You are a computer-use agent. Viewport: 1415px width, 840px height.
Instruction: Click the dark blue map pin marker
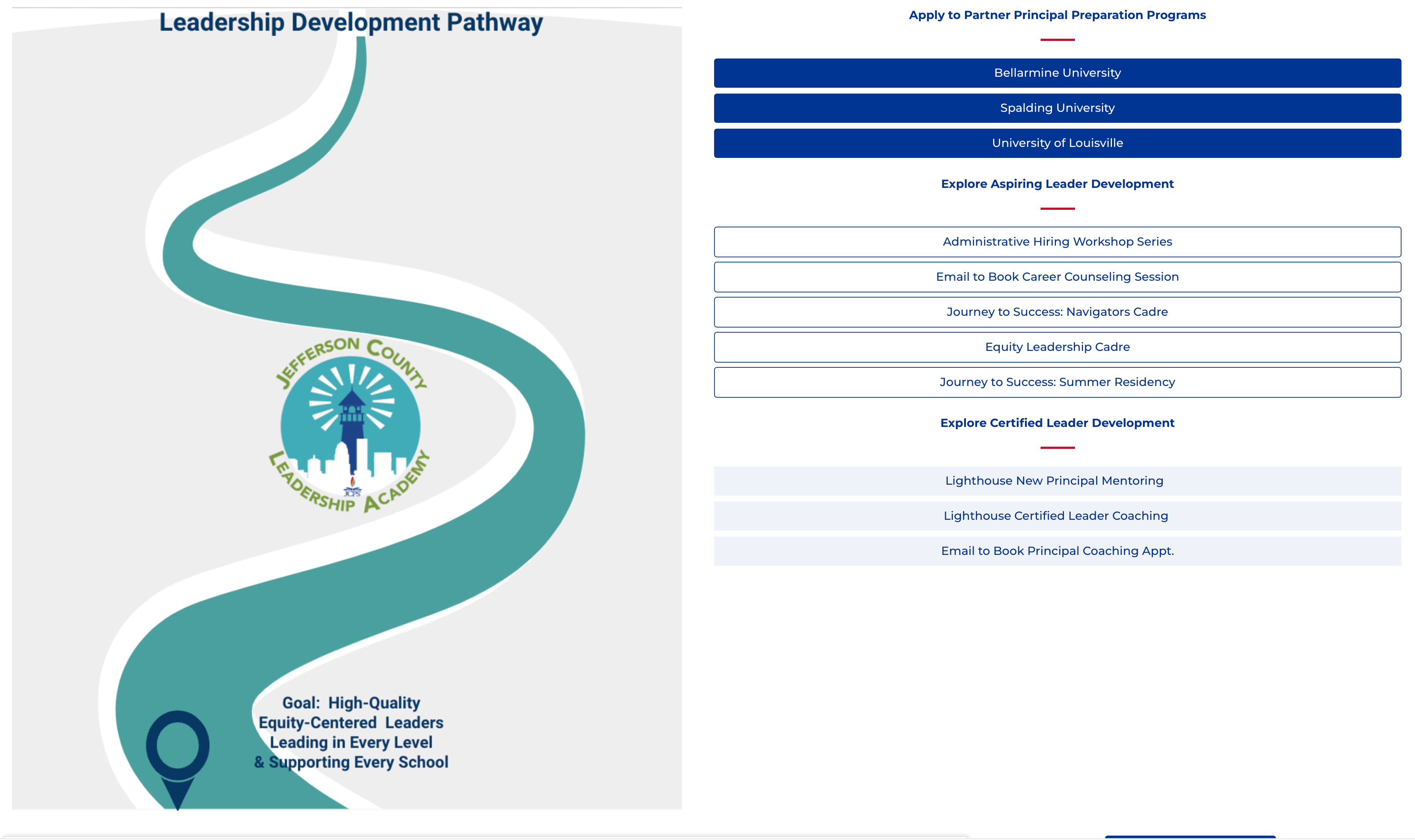click(x=178, y=760)
